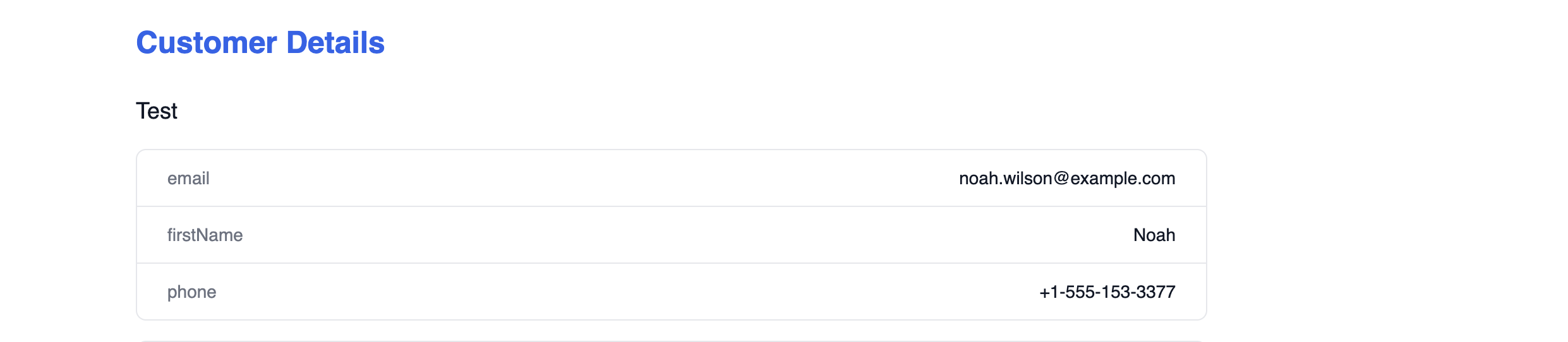Click the 'firstName' field label
The image size is (1568, 342).
click(x=205, y=235)
